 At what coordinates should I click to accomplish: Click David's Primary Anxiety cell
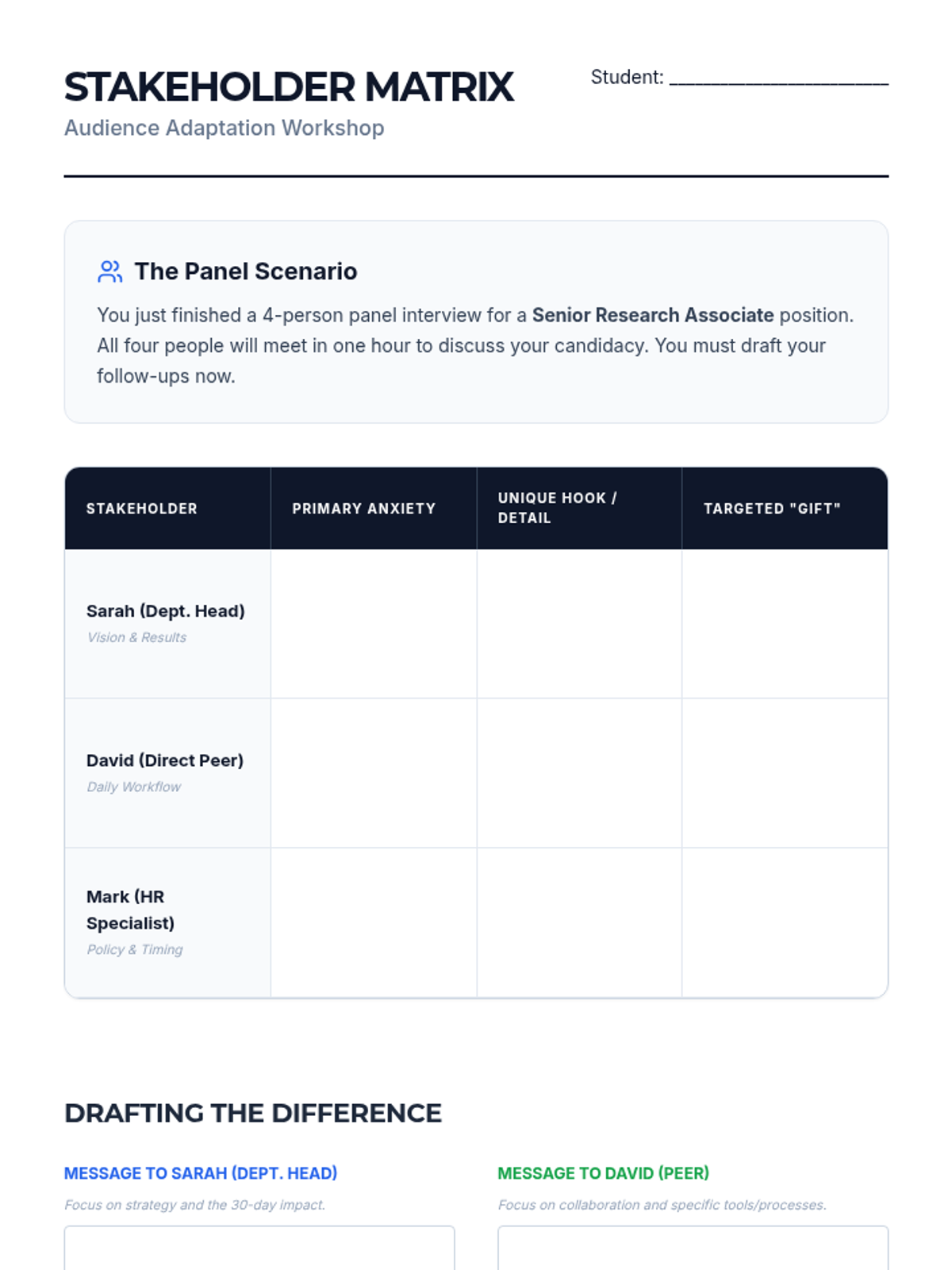coord(374,773)
